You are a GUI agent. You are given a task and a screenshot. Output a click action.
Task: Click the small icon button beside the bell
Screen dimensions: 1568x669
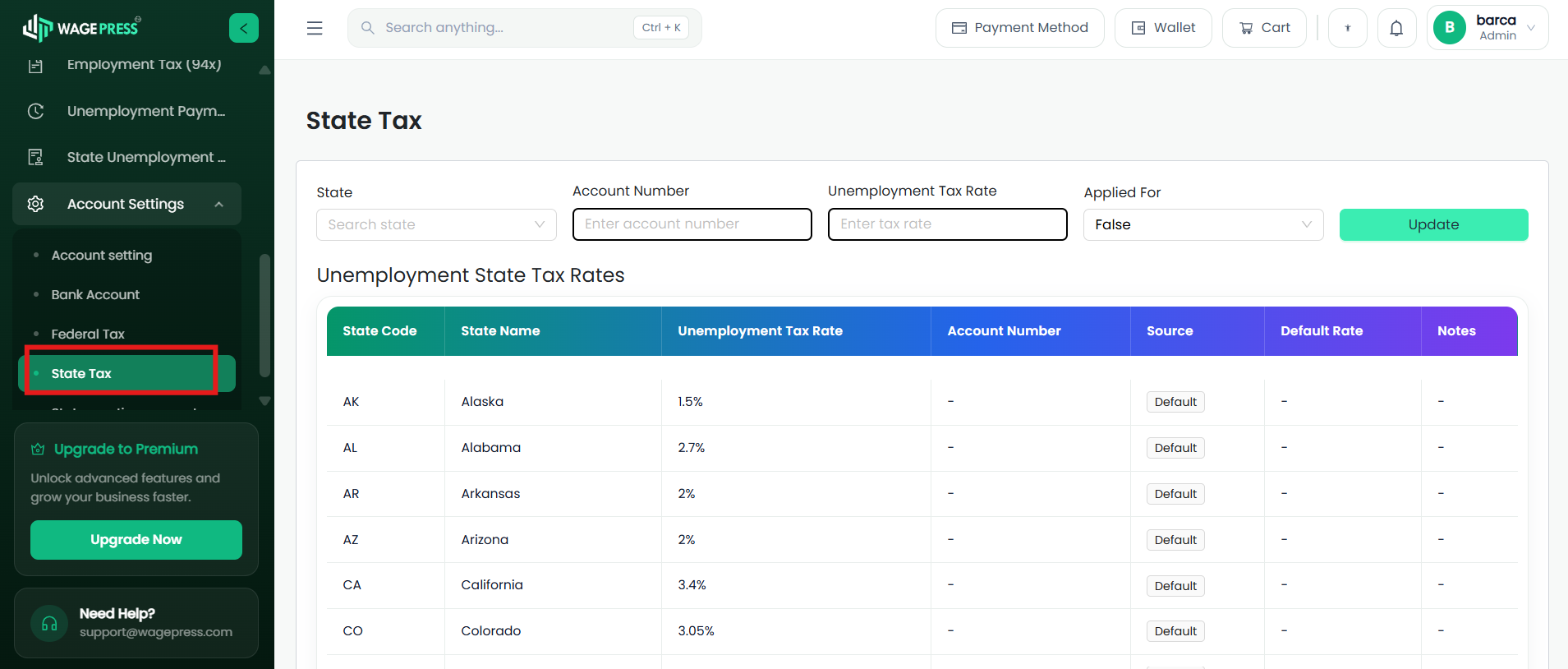[x=1348, y=29]
